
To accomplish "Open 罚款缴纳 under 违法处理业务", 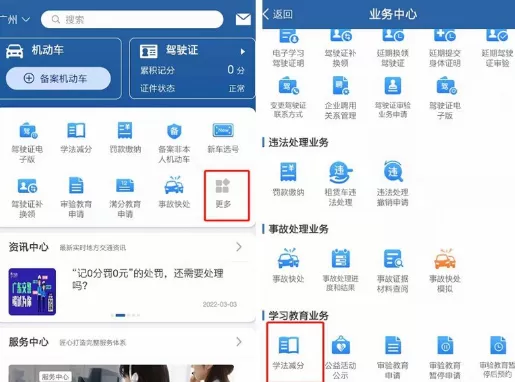I will [x=288, y=179].
